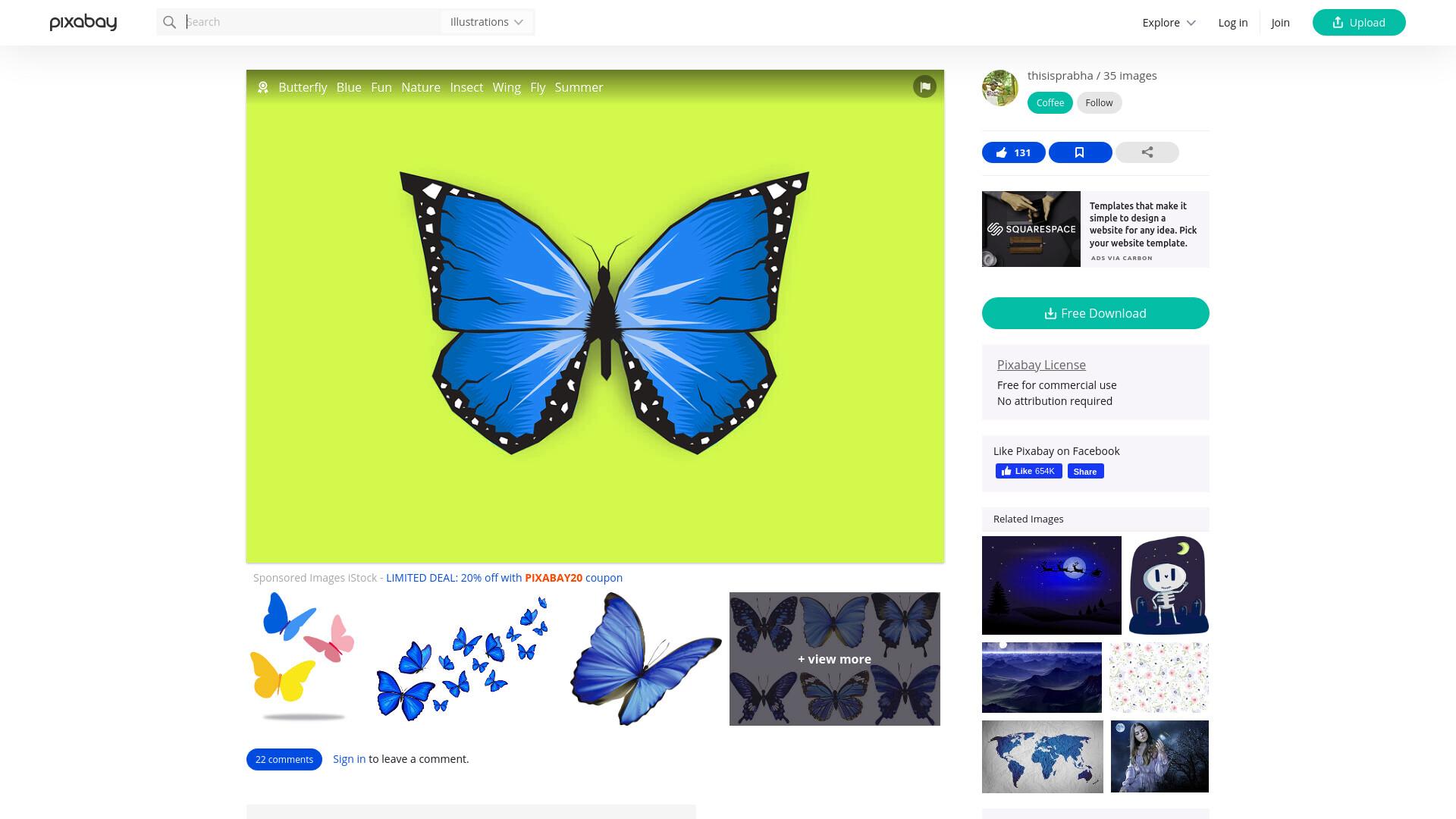Click the Free Download button
Screen dimensions: 1456x819
(1095, 313)
